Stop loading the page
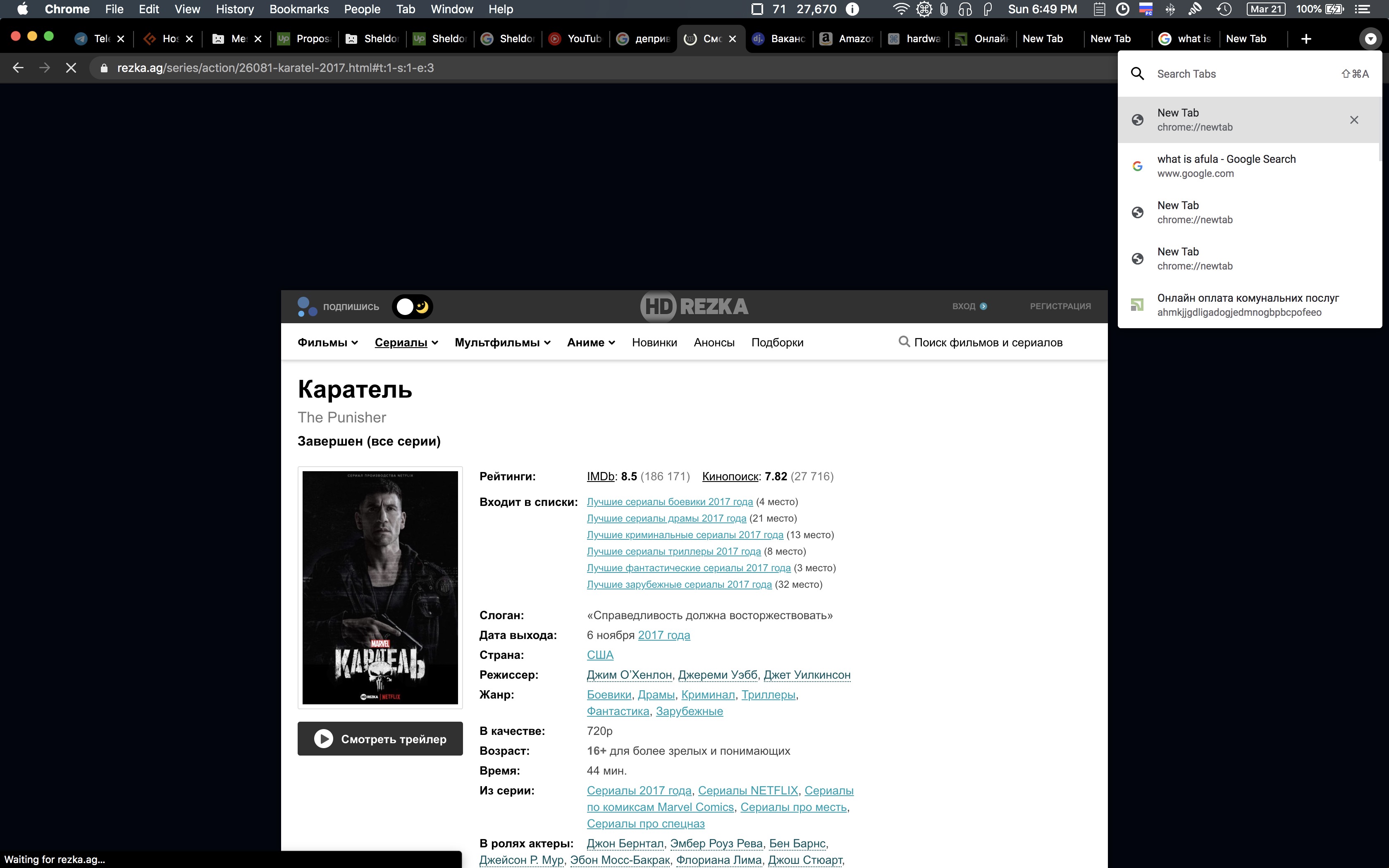1389x868 pixels. [x=71, y=68]
